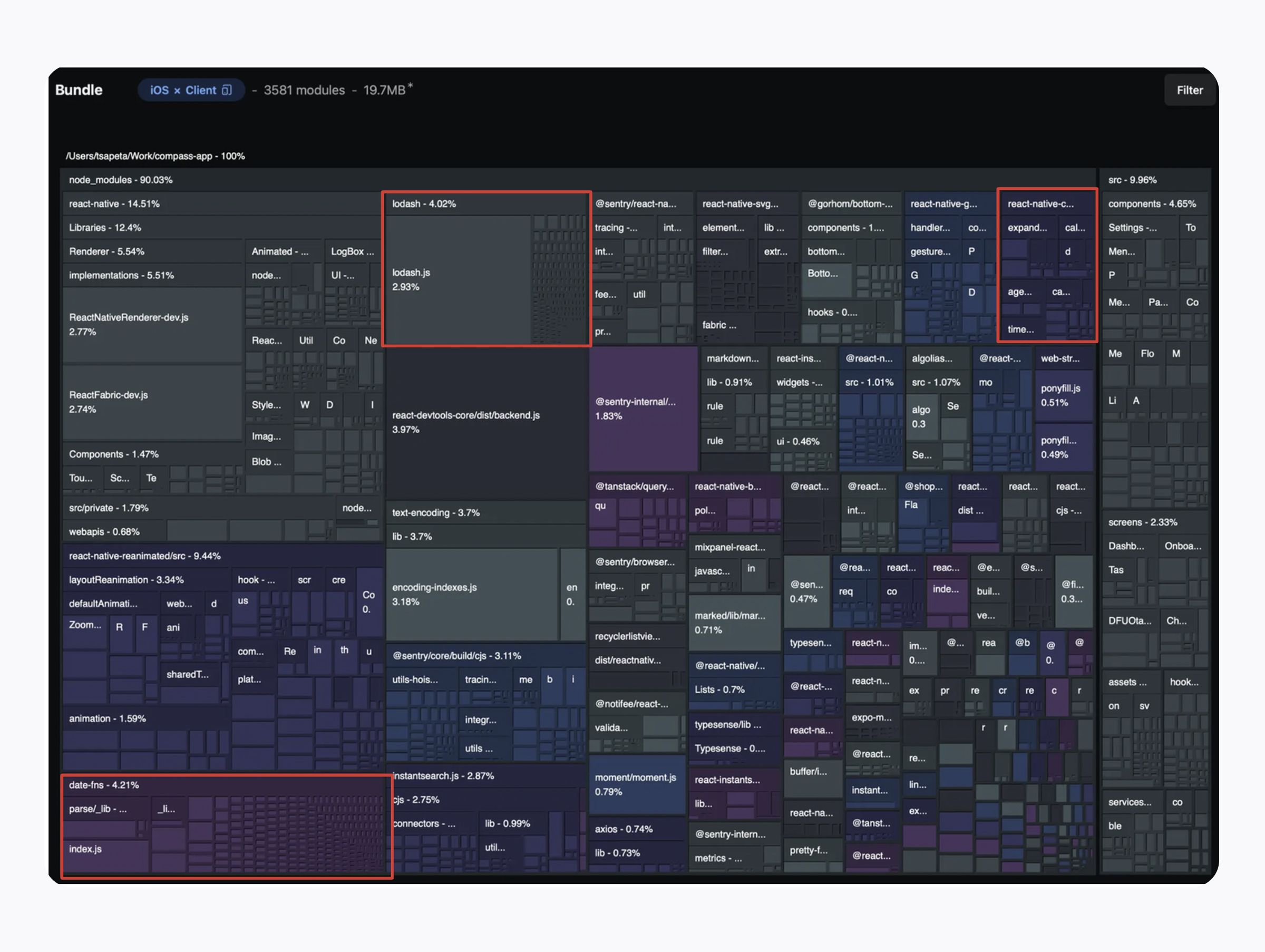Open the web-streams package block
Image resolution: width=1265 pixels, height=952 pixels.
(x=1064, y=358)
